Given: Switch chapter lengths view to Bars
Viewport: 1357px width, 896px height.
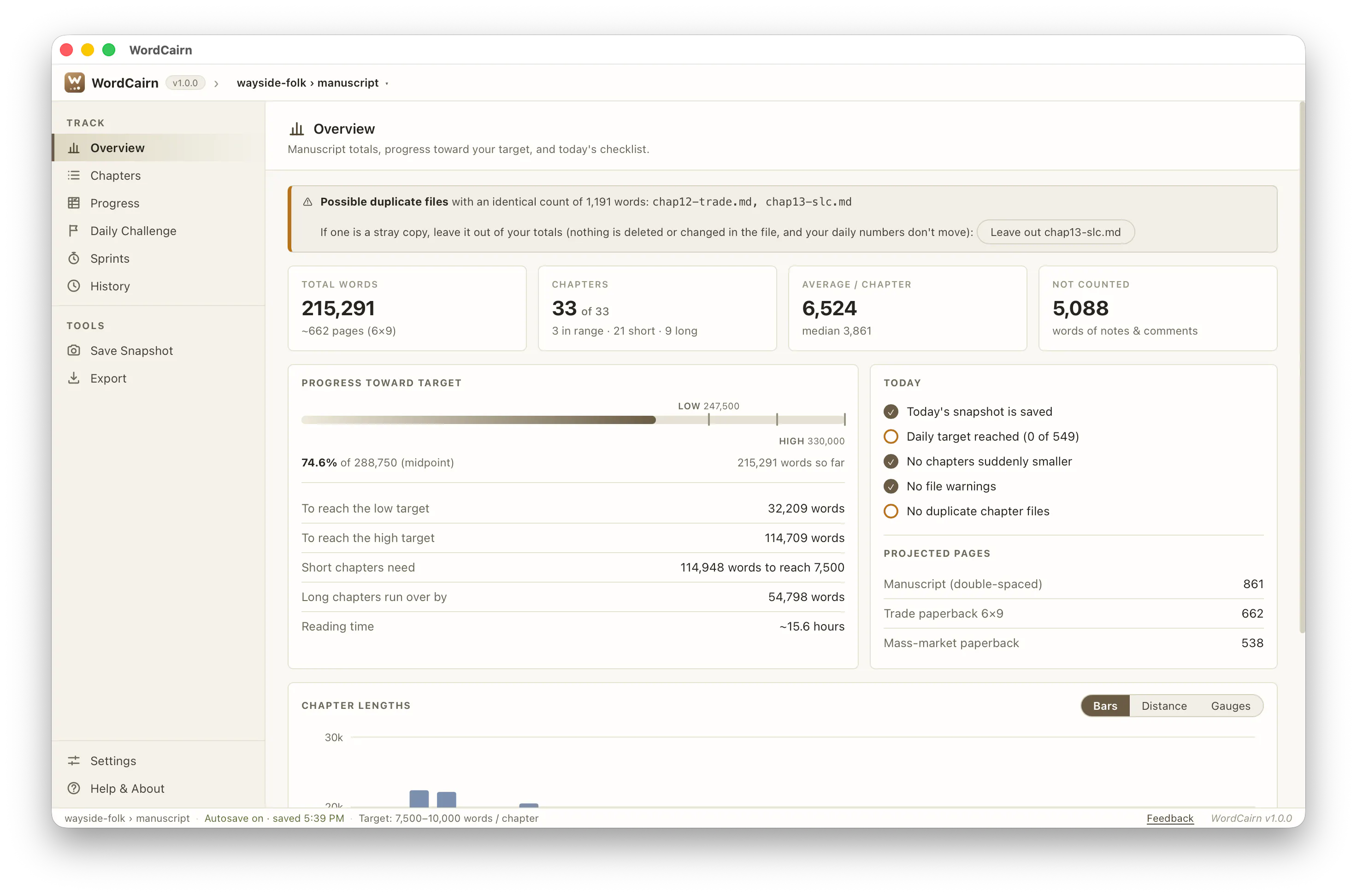Looking at the screenshot, I should (x=1104, y=706).
